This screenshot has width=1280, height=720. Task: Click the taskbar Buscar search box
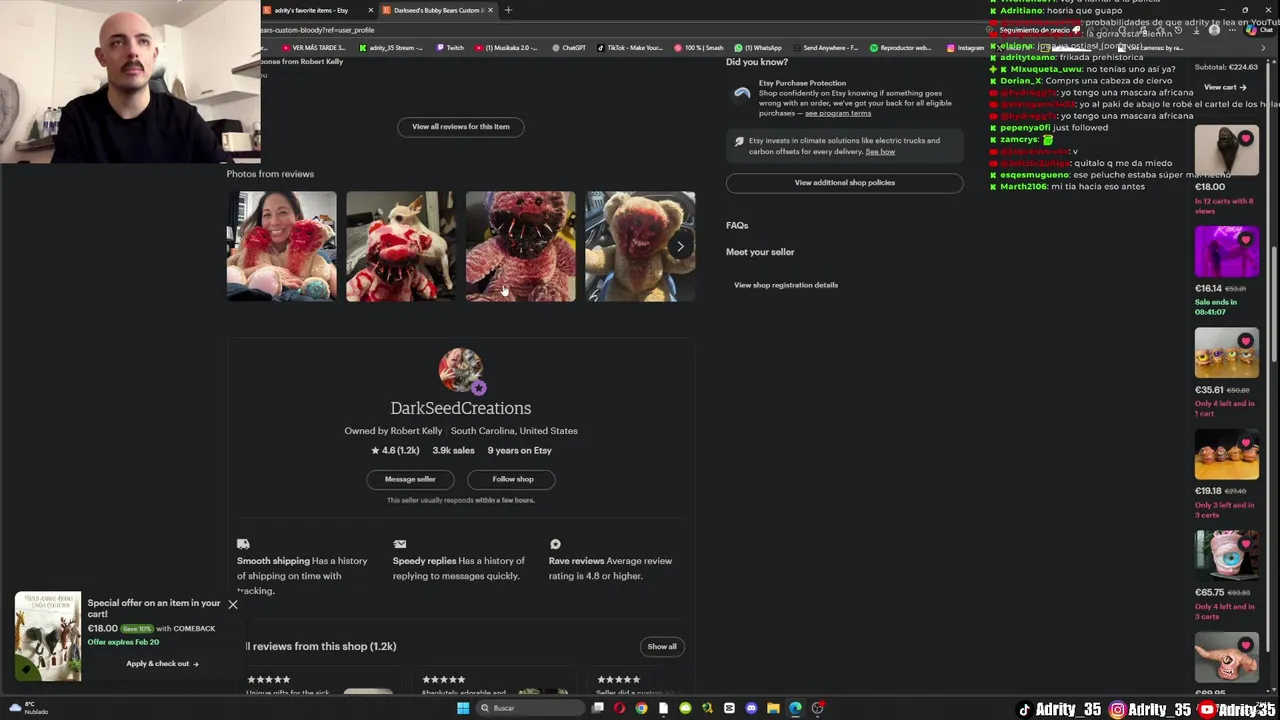tap(530, 708)
